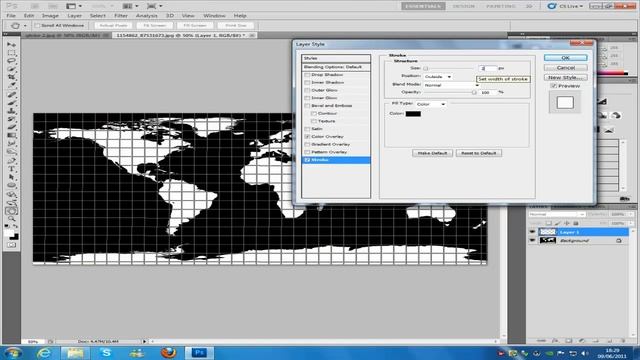Select the Rectangular Marquee tool
The image size is (640, 360).
tap(11, 53)
